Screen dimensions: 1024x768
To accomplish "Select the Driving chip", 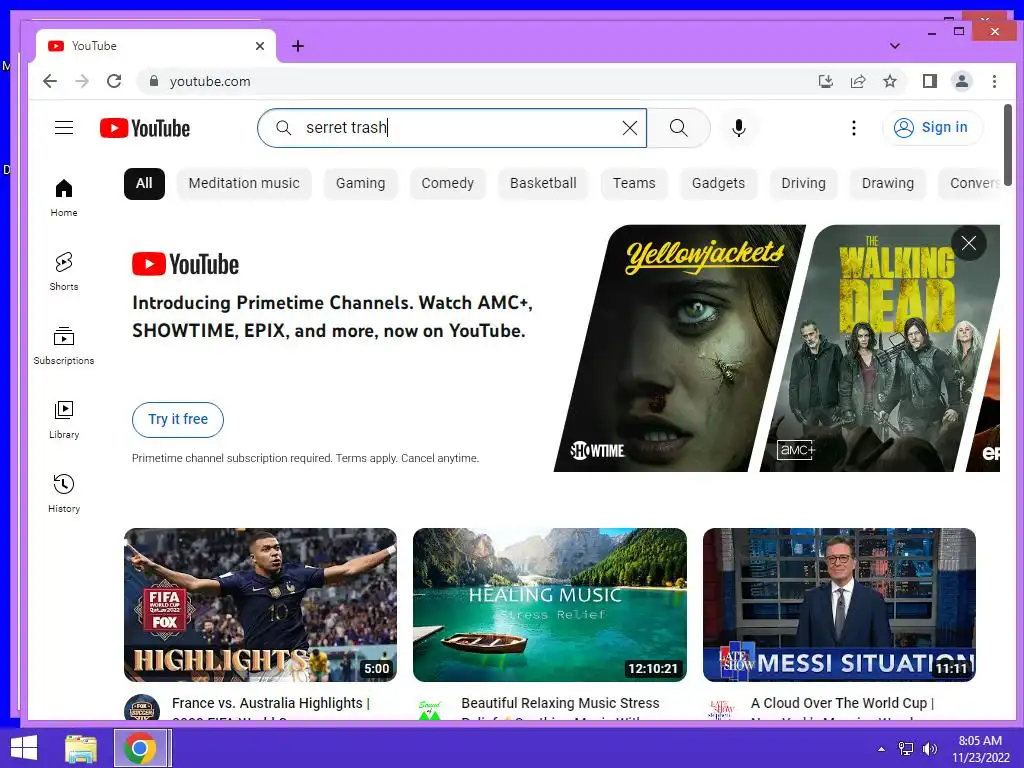I will (803, 184).
